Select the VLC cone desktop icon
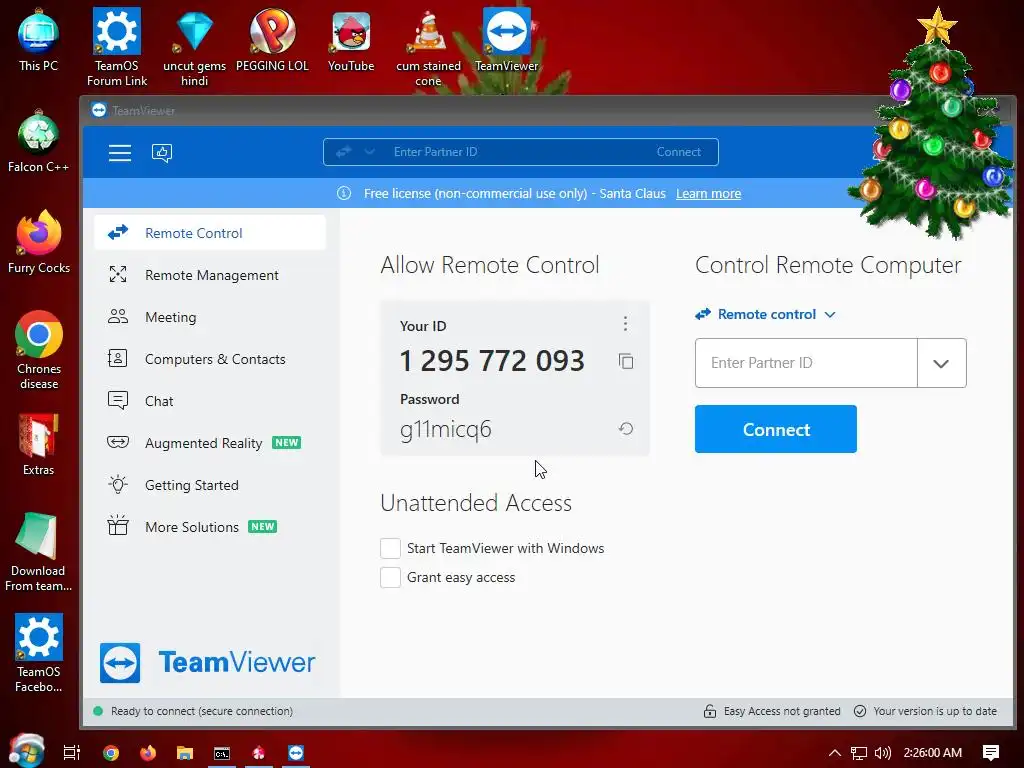The image size is (1024, 768). (x=428, y=47)
